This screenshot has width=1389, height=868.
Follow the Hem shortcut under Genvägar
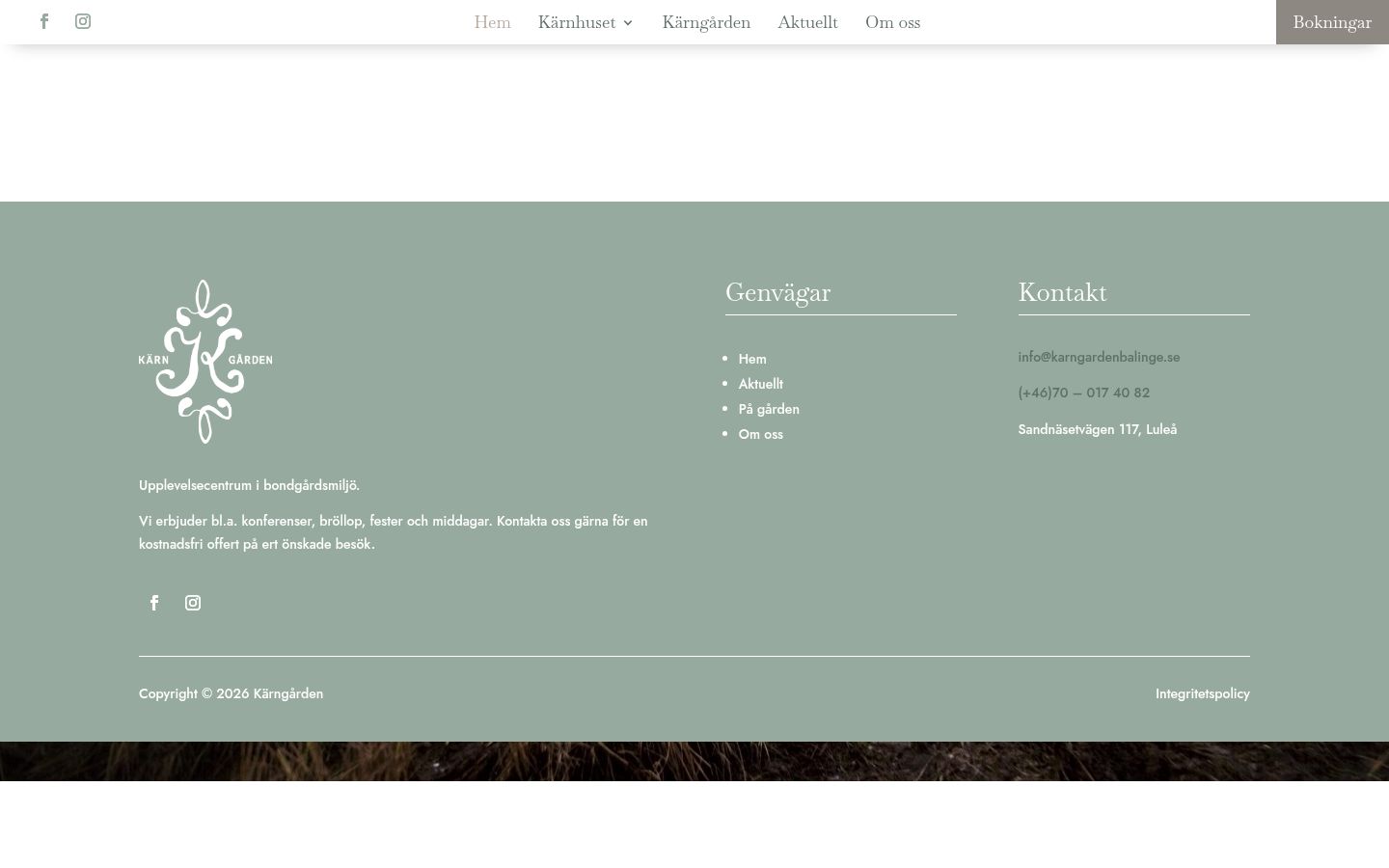pos(752,359)
